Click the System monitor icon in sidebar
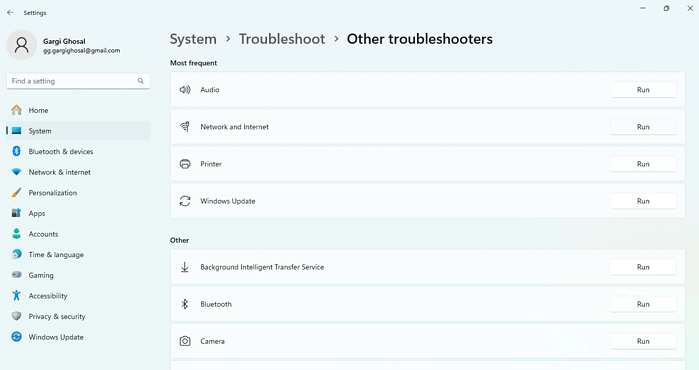This screenshot has height=370, width=699. [16, 131]
